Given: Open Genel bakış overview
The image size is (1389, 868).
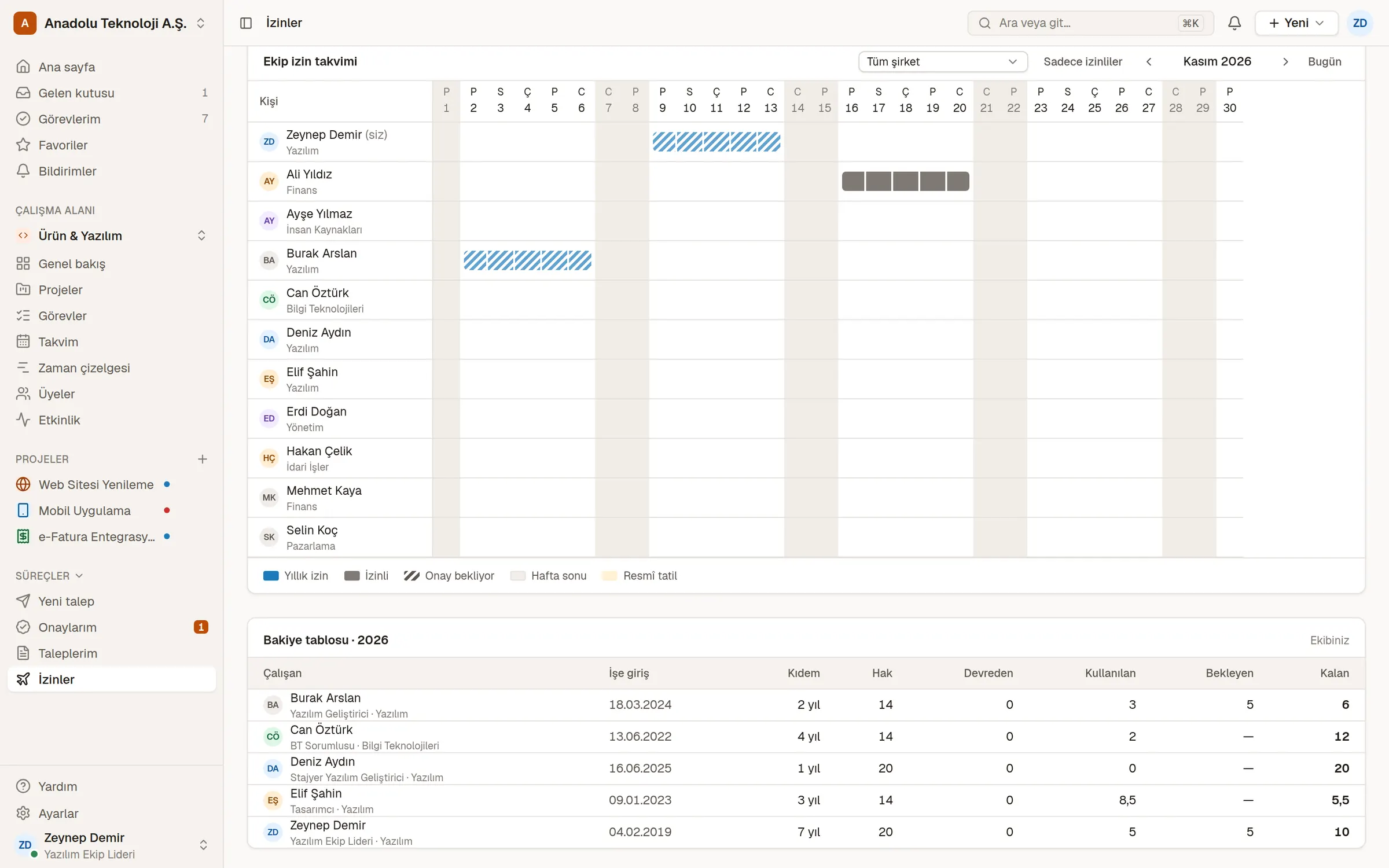Looking at the screenshot, I should click(112, 263).
